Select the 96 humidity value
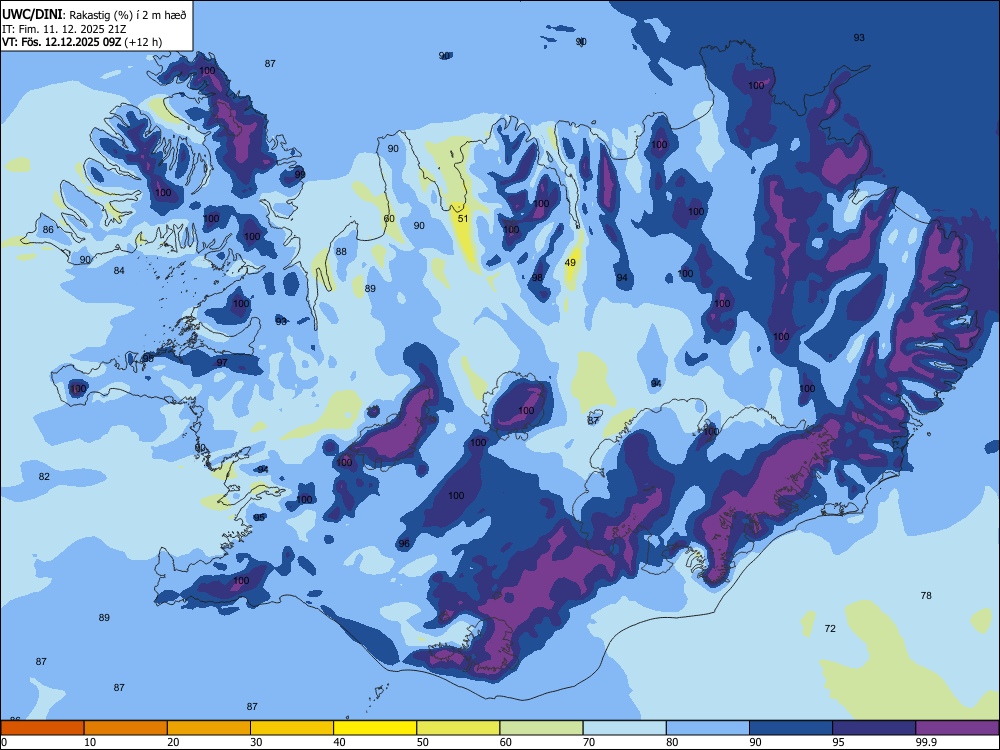The height and width of the screenshot is (750, 1000). tap(404, 544)
